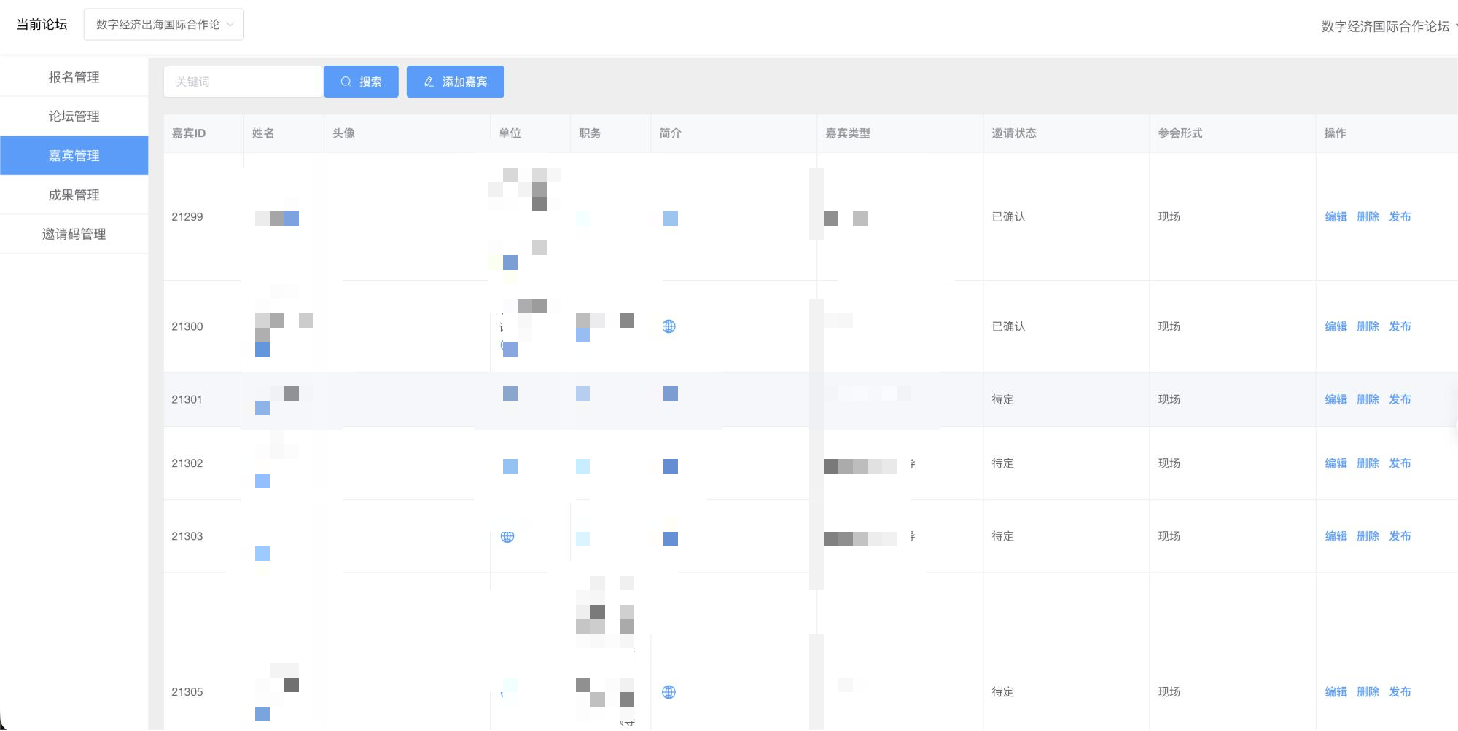
Task: Go to 论坛管理 in the sidebar
Action: [x=74, y=116]
